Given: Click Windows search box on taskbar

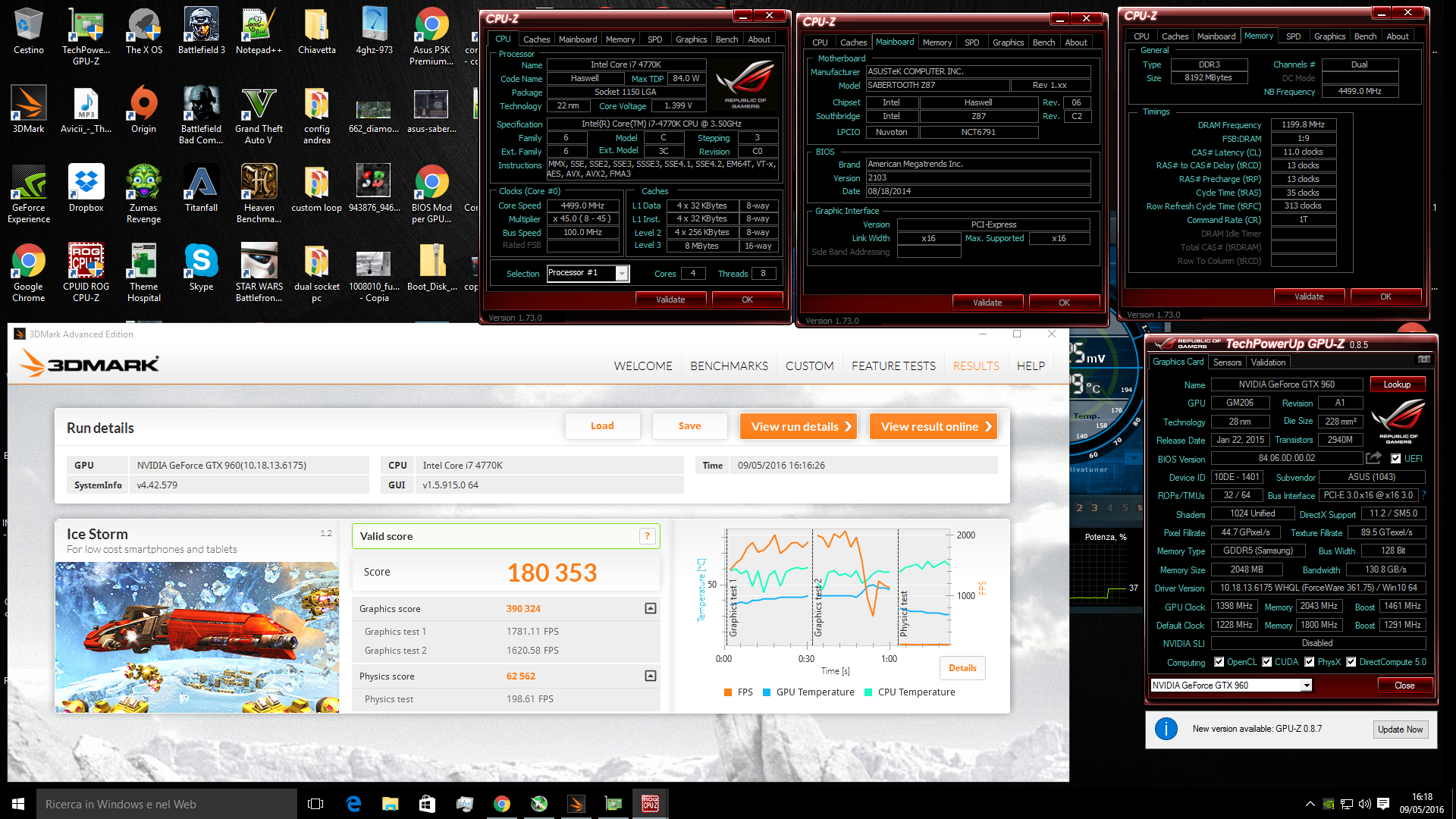Looking at the screenshot, I should (167, 804).
